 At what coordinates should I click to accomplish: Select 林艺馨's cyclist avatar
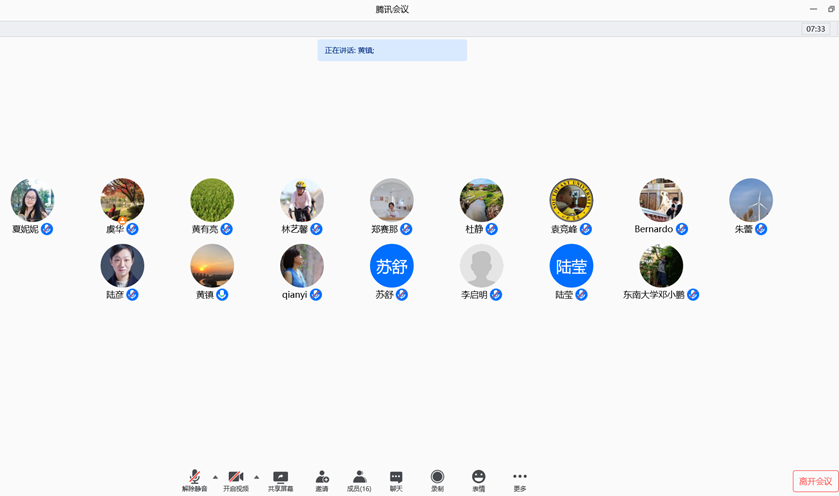[x=302, y=200]
